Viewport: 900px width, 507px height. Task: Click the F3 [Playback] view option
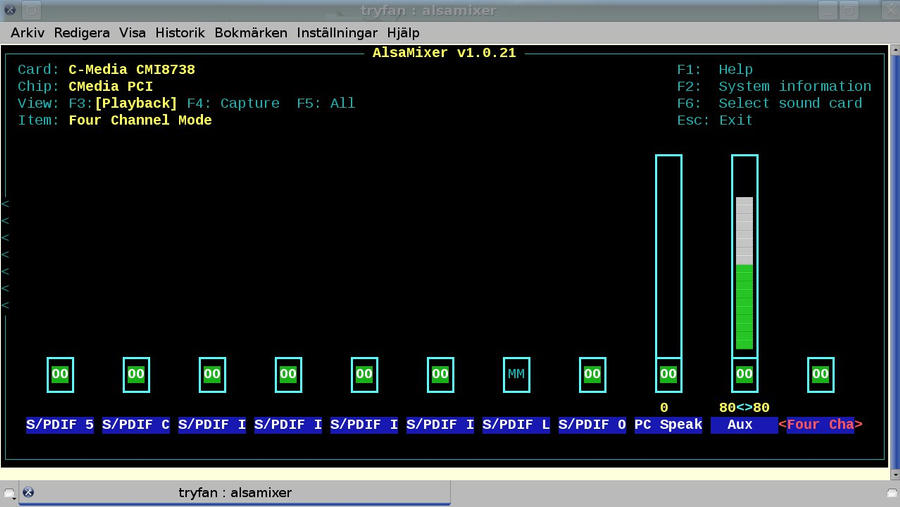[123, 103]
